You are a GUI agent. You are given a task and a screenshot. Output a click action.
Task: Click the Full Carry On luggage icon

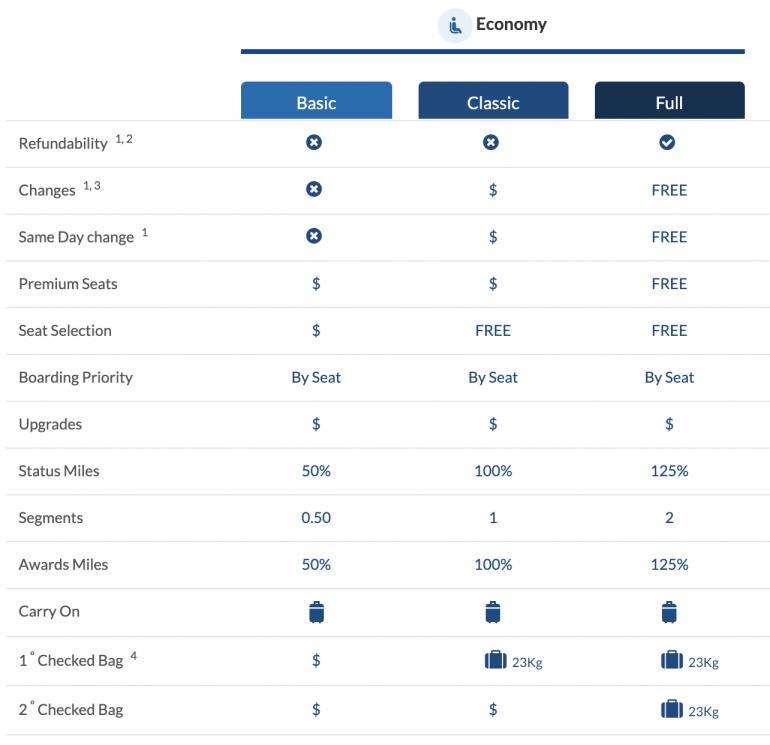coord(669,612)
